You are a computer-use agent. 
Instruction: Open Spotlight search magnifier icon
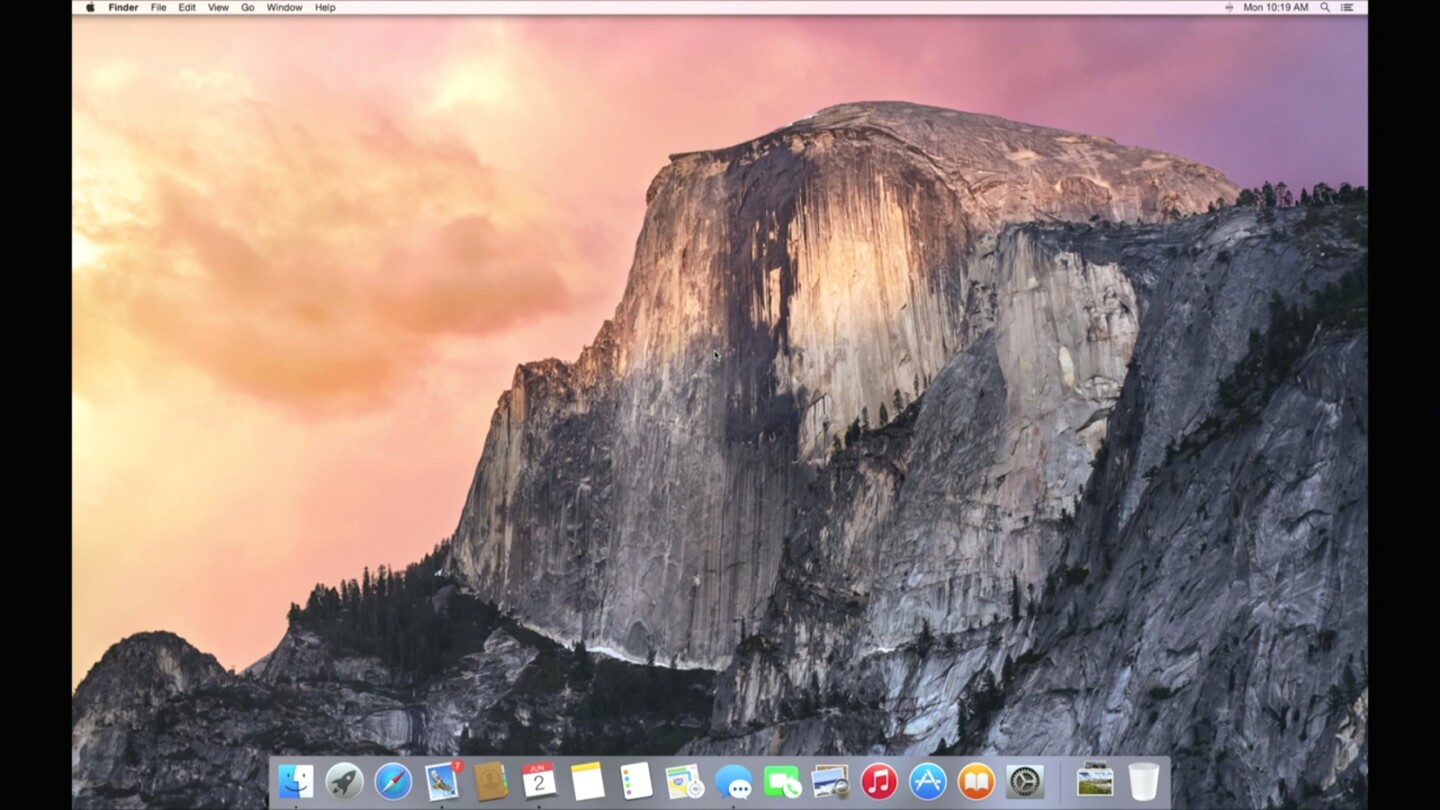1325,7
